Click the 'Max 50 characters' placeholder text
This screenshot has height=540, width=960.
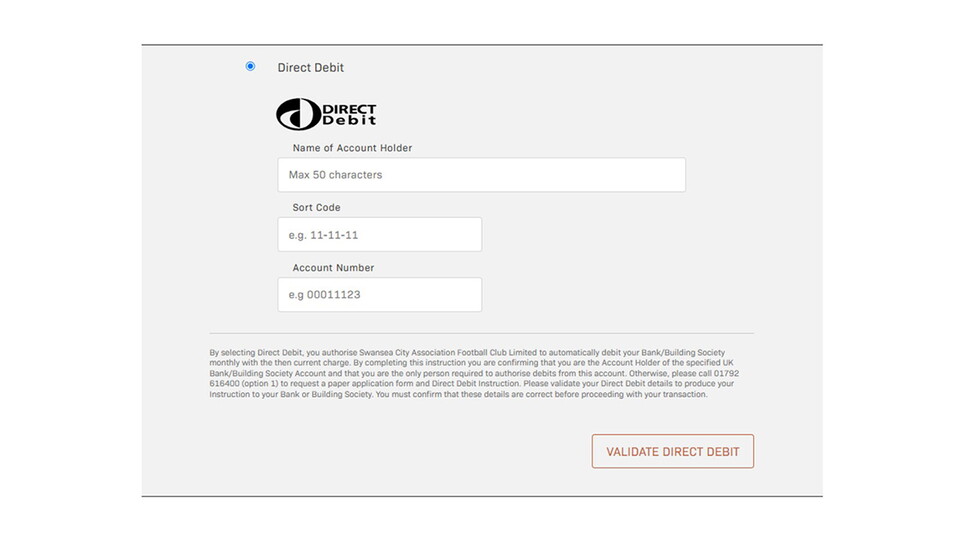tap(335, 175)
